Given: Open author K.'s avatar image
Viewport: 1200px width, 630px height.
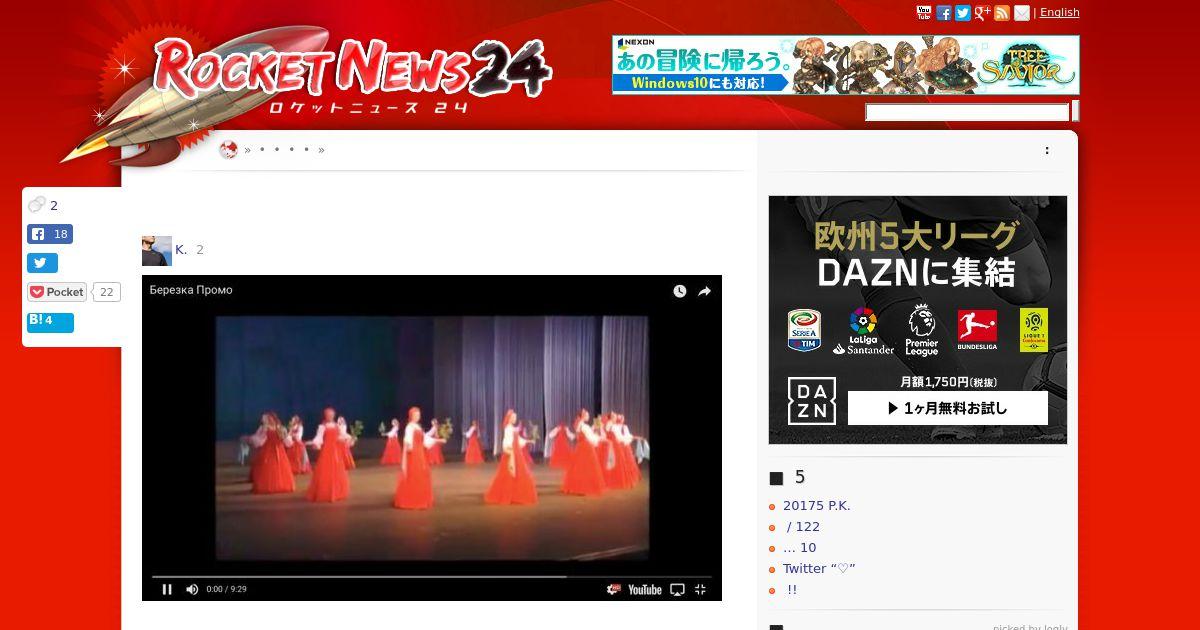Looking at the screenshot, I should coord(157,251).
